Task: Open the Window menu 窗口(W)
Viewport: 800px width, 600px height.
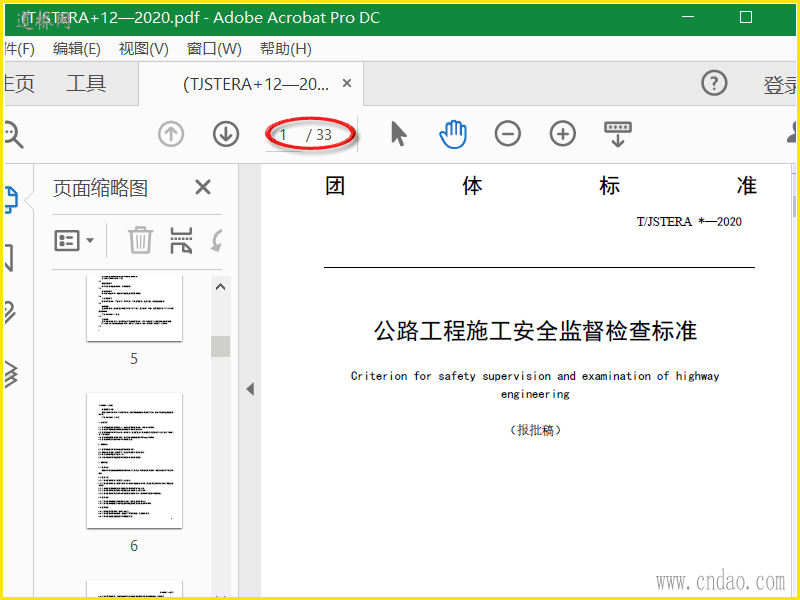Action: [x=214, y=49]
